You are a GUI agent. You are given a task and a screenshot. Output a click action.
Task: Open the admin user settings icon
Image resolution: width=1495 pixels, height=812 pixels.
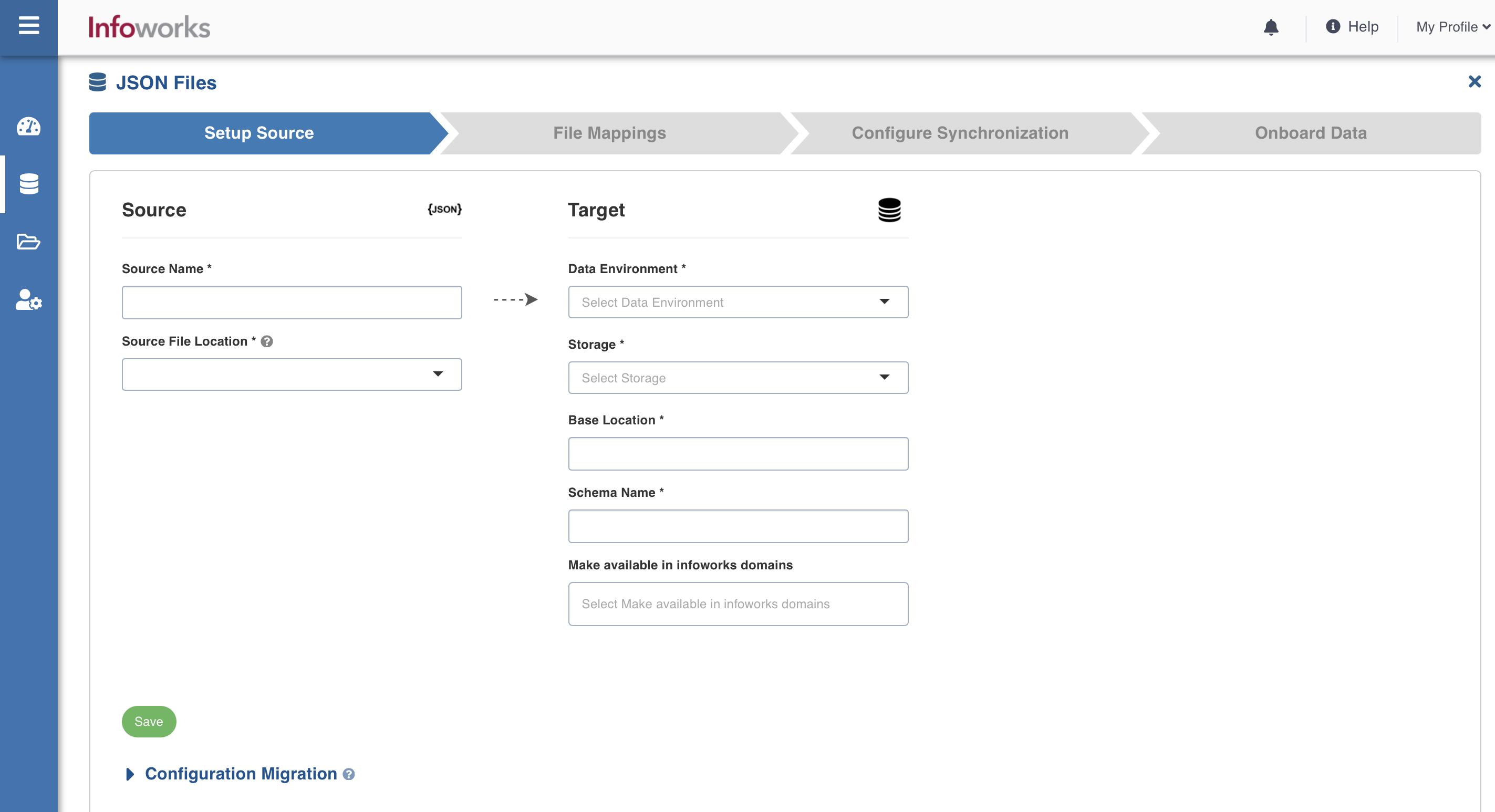(28, 299)
